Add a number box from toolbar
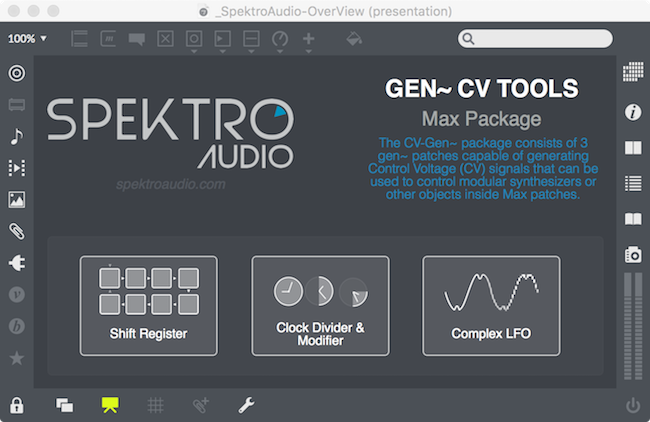The height and width of the screenshot is (422, 650). pyautogui.click(x=223, y=39)
